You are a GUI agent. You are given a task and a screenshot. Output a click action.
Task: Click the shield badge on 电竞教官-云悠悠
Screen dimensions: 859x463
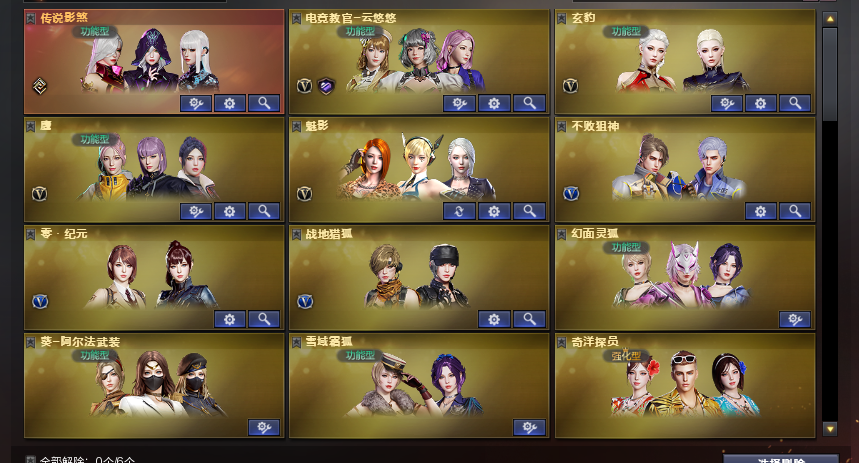tap(326, 85)
